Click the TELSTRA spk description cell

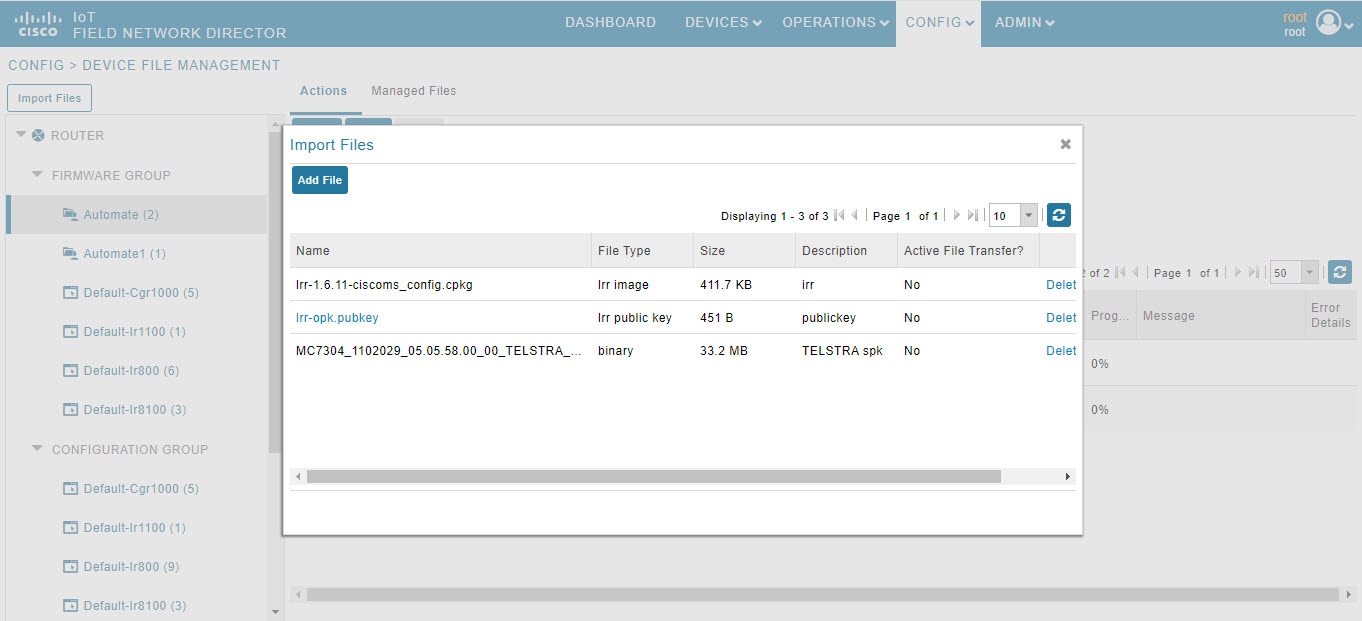pyautogui.click(x=842, y=351)
